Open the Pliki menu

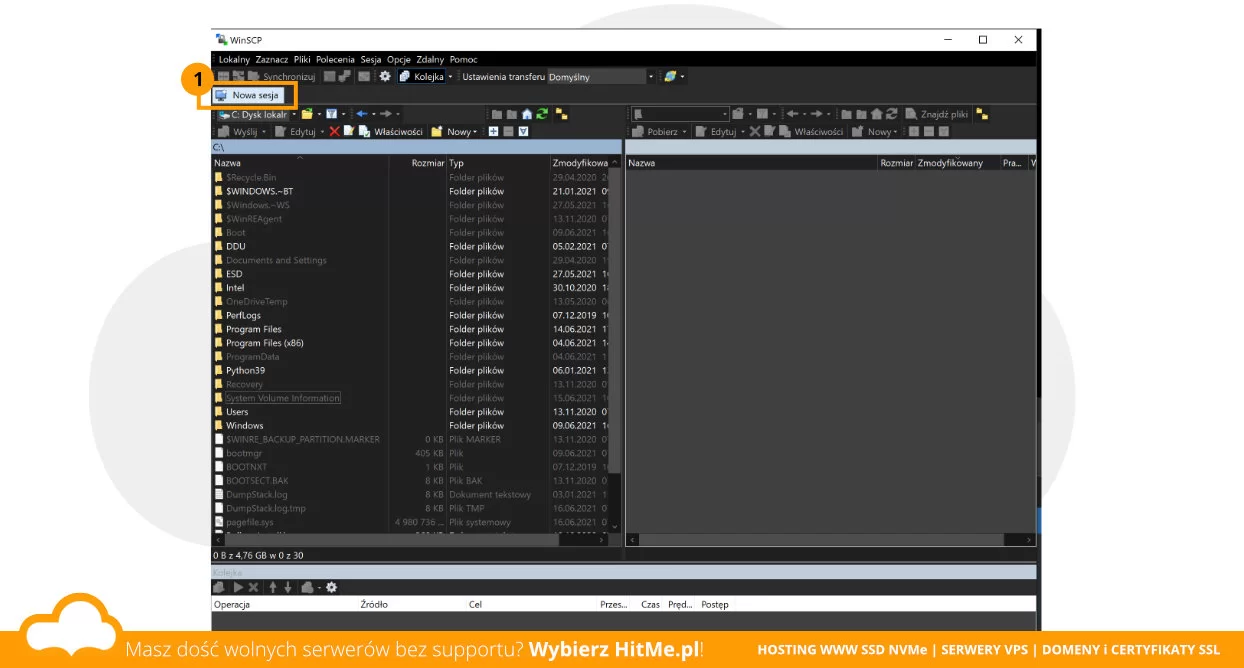(x=302, y=60)
